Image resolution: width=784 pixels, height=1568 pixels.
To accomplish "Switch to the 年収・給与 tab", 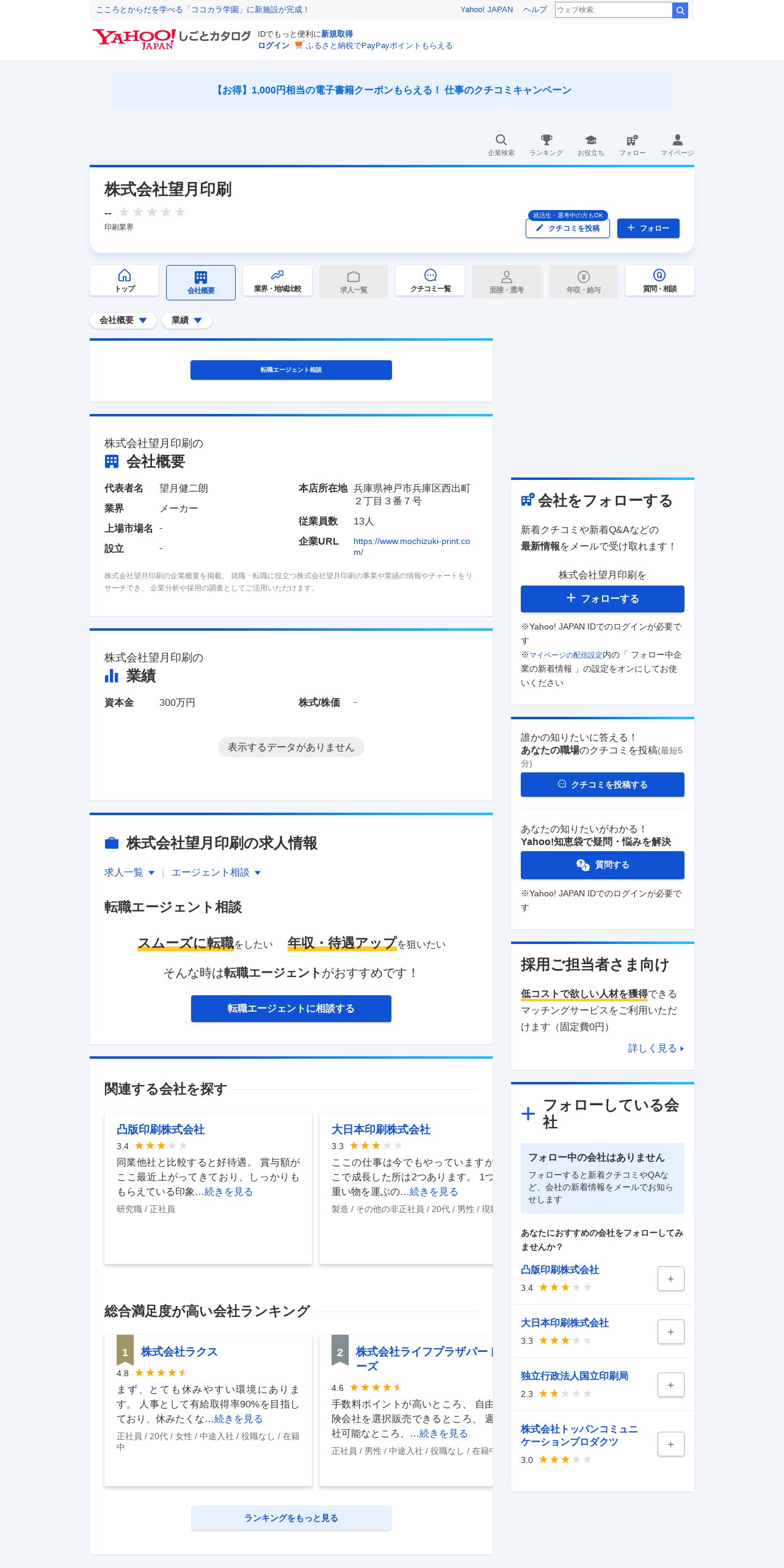I will tap(583, 281).
